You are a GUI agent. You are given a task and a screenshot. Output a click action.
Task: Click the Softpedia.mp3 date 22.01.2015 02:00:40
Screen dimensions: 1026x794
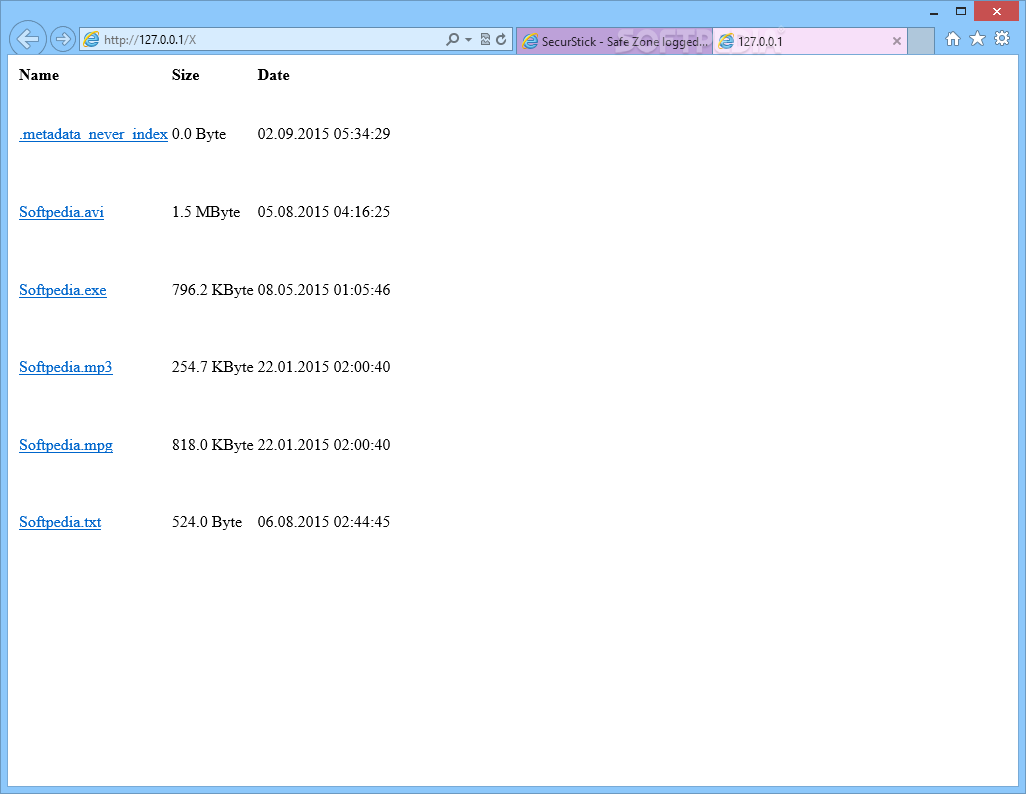click(324, 367)
